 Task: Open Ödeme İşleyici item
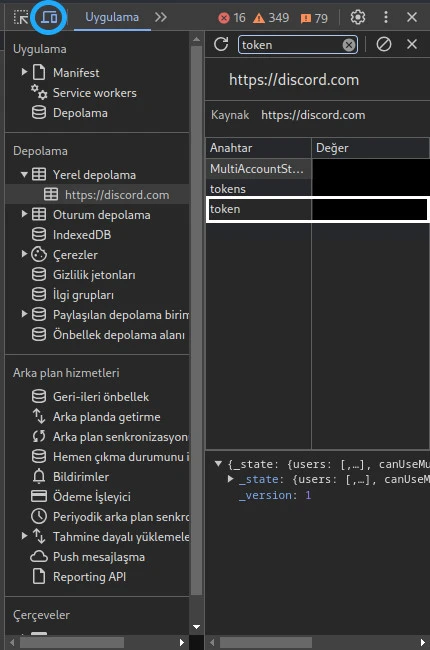pyautogui.click(x=92, y=497)
